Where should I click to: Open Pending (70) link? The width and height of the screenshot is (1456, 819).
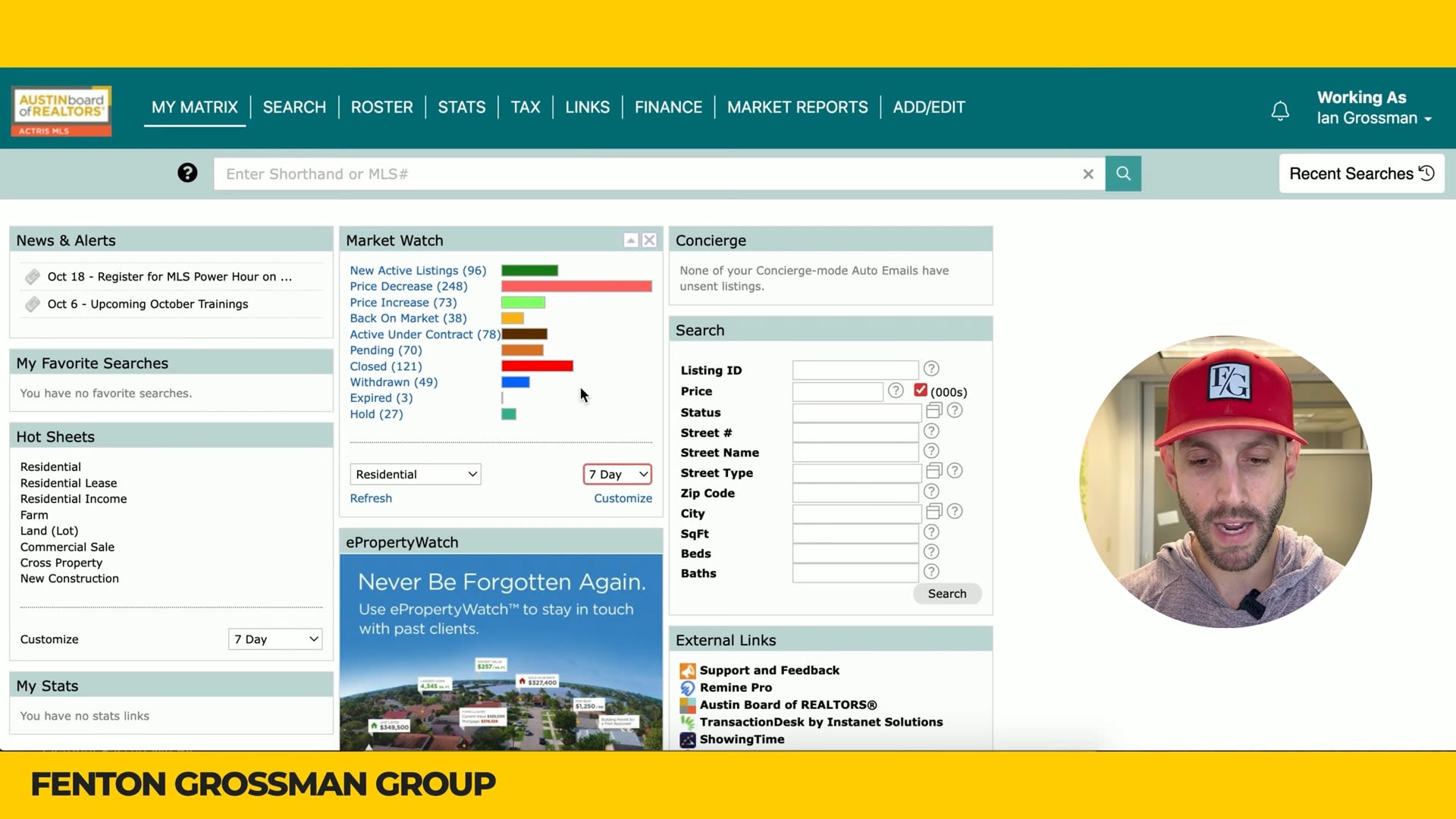click(385, 350)
